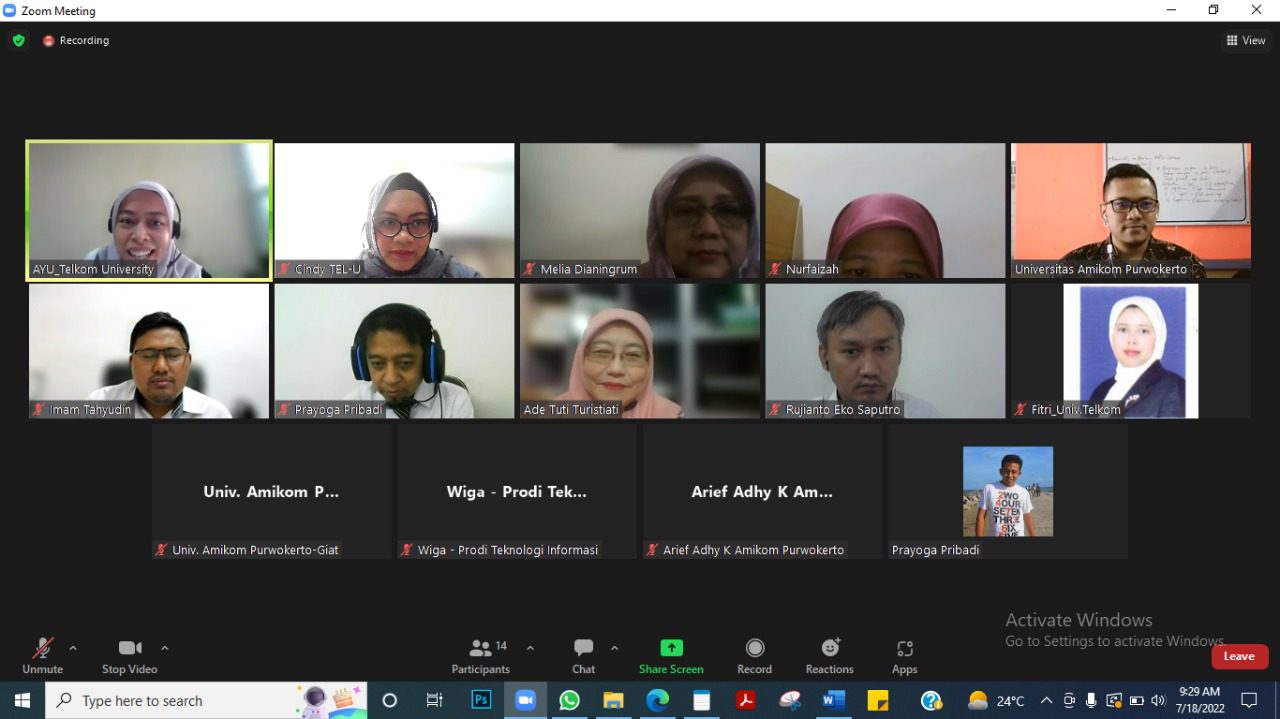Expand audio options arrow next to Unmute
The image size is (1280, 719).
(x=73, y=648)
